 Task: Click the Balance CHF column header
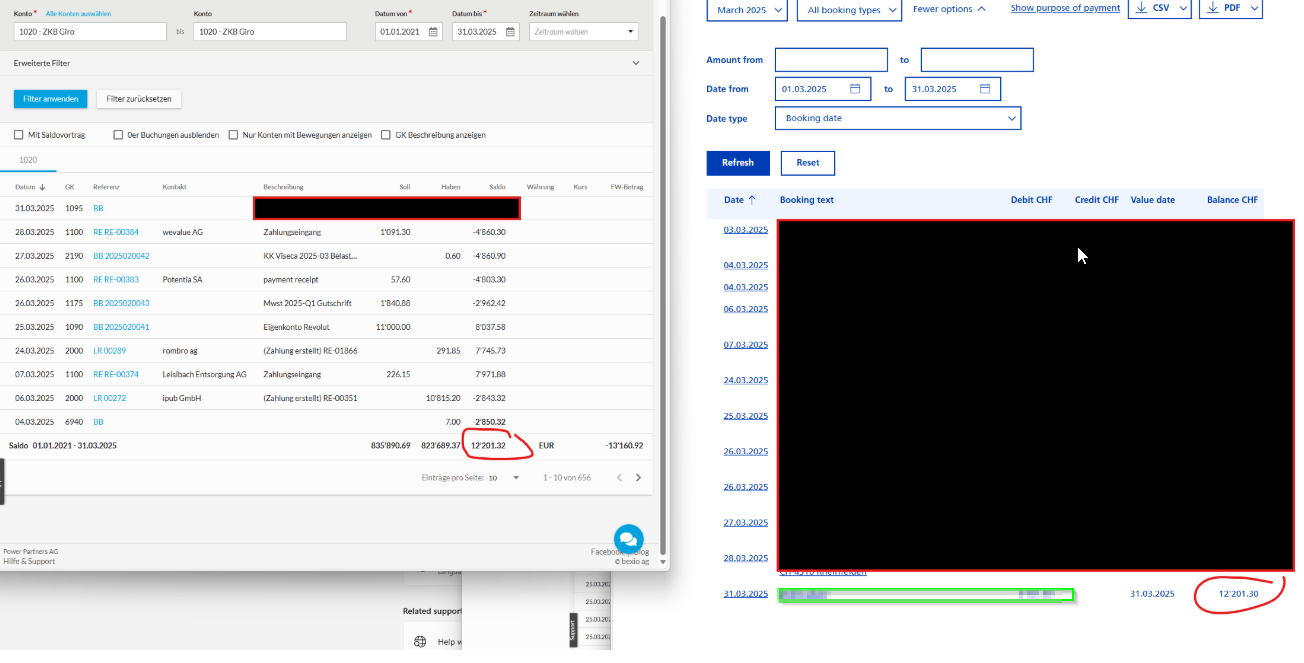click(1232, 200)
